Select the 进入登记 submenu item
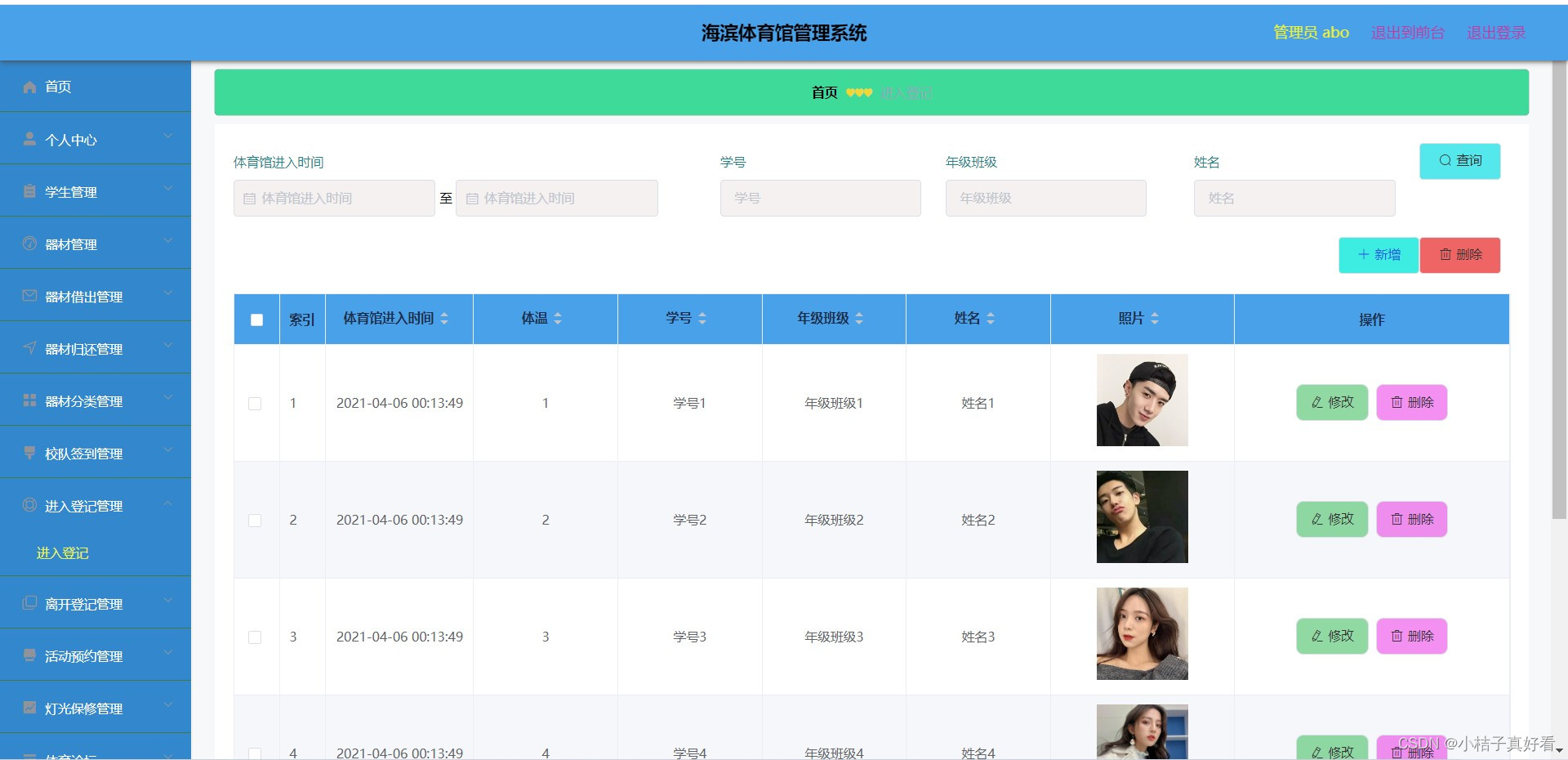The height and width of the screenshot is (760, 1568). [61, 553]
